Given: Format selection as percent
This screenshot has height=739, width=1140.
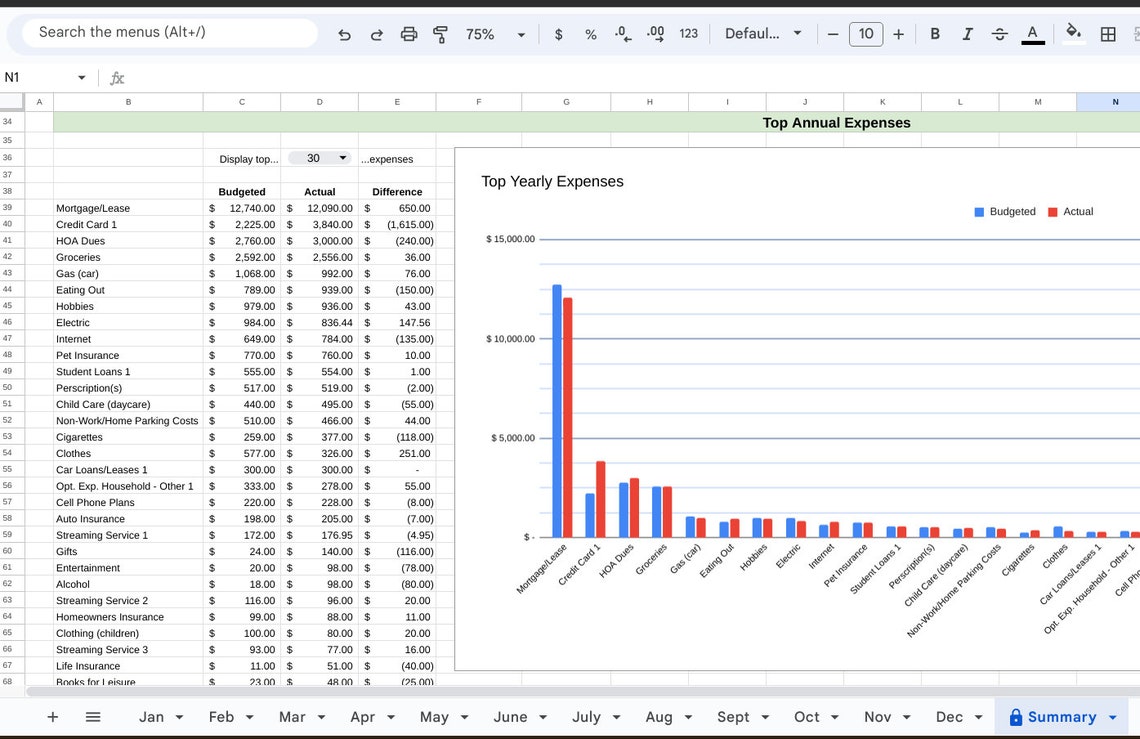Looking at the screenshot, I should 590,33.
